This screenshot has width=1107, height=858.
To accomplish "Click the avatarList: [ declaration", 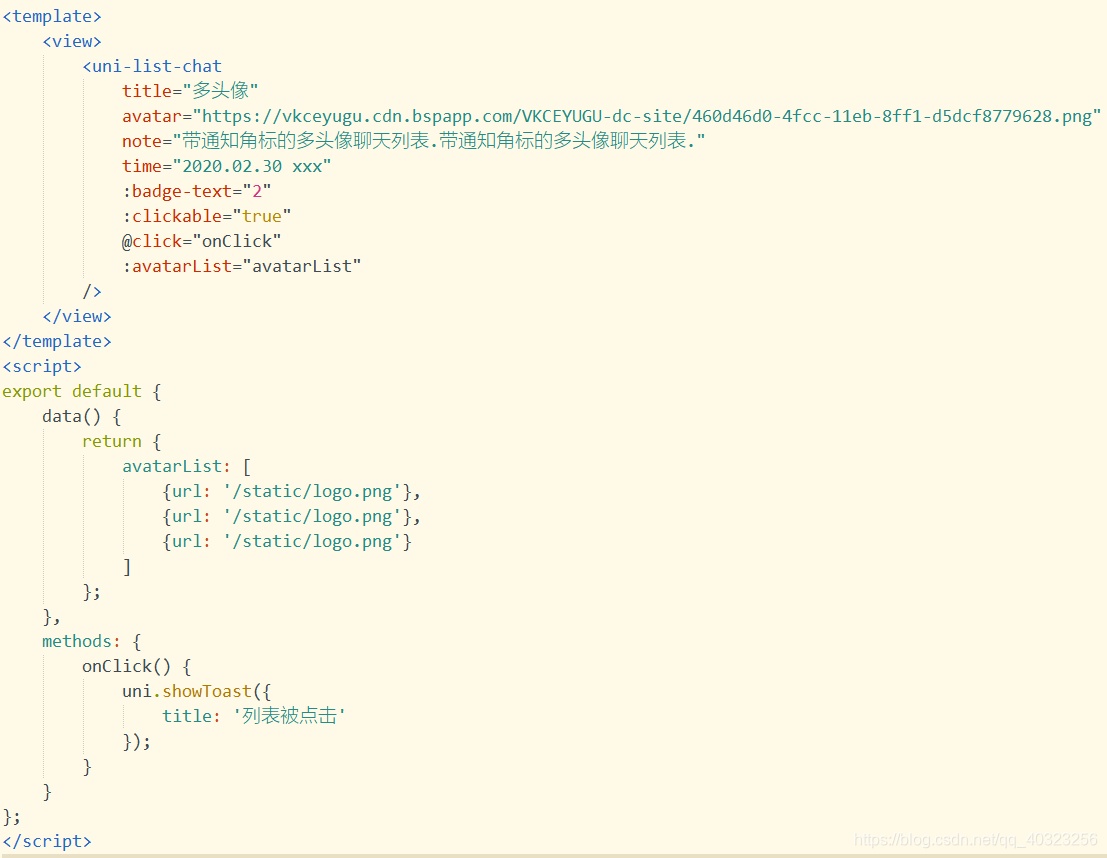I will pyautogui.click(x=186, y=467).
